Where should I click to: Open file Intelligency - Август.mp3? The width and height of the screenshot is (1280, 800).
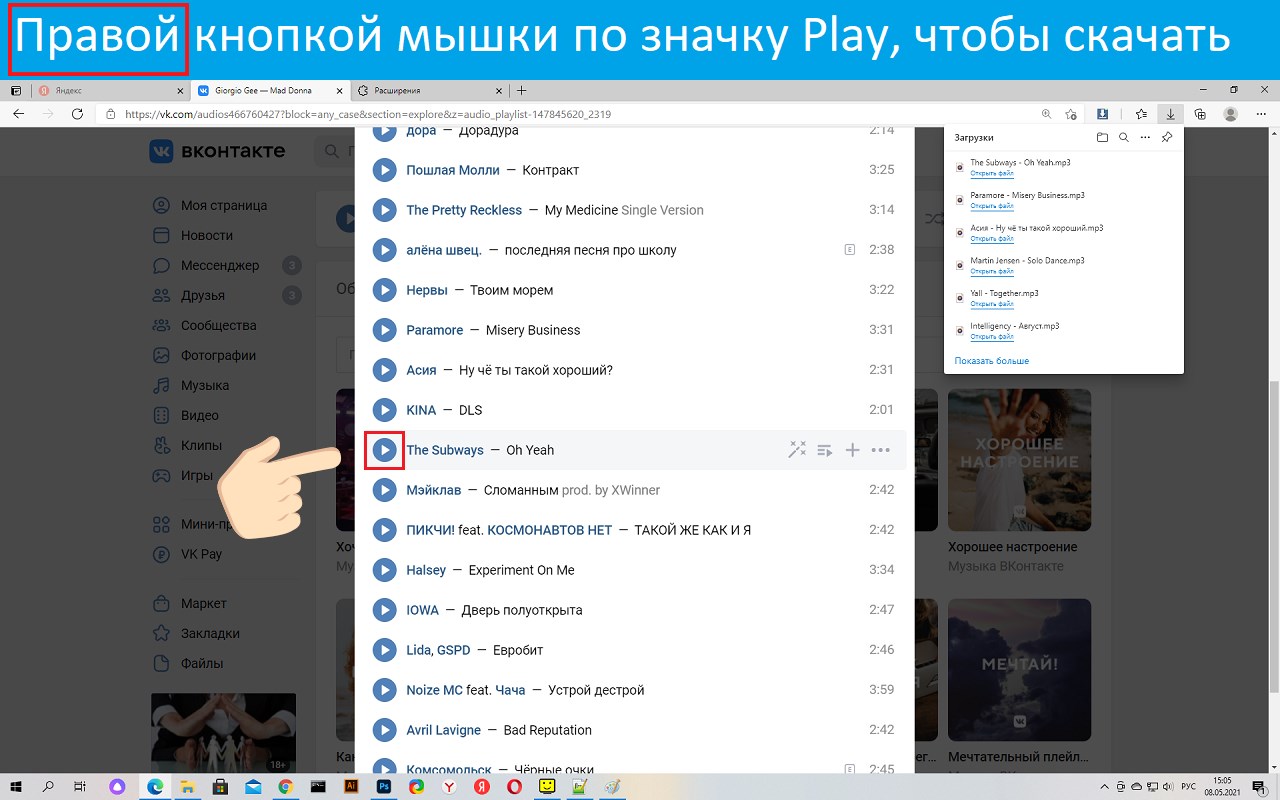pyautogui.click(x=992, y=337)
